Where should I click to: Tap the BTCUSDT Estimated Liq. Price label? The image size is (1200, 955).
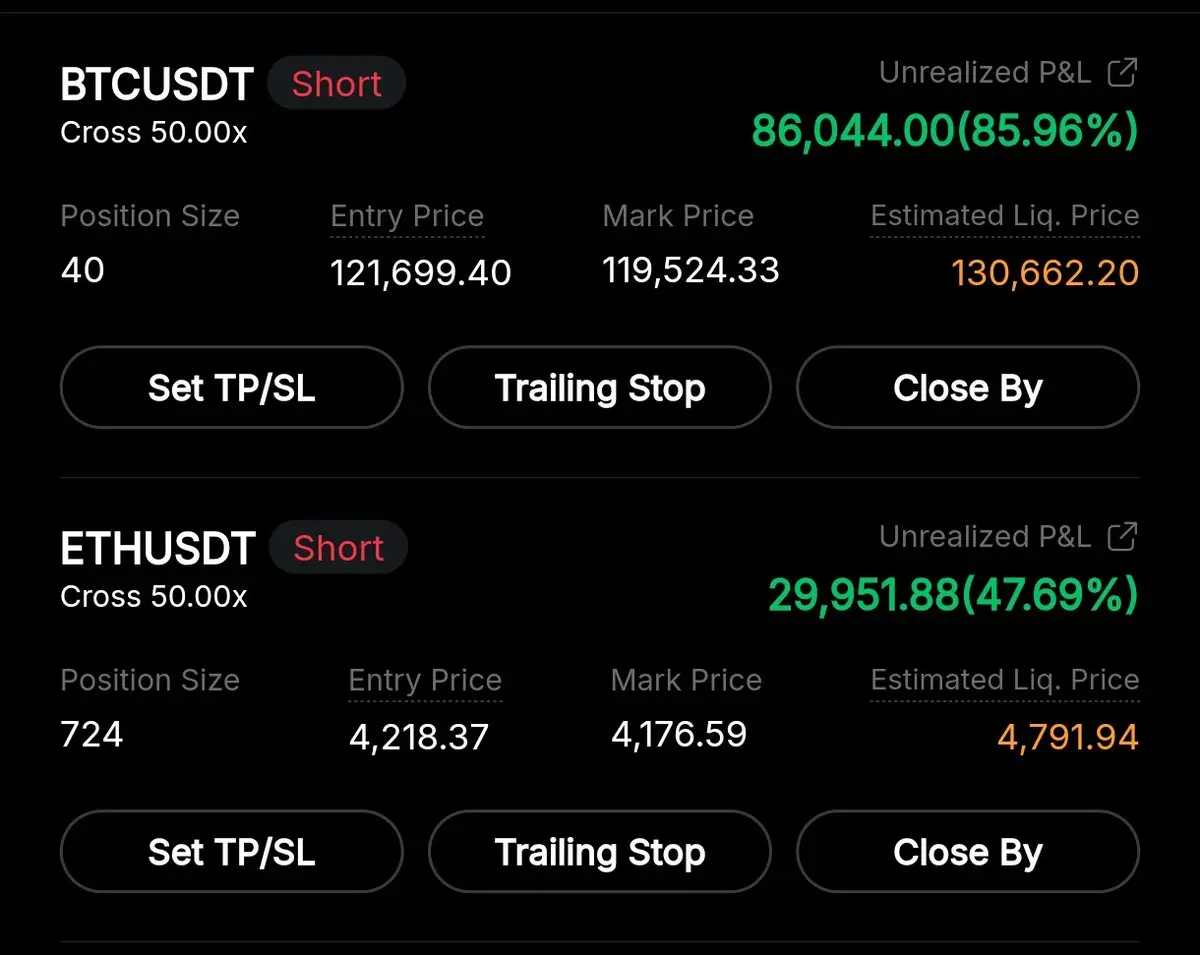[x=1005, y=216]
